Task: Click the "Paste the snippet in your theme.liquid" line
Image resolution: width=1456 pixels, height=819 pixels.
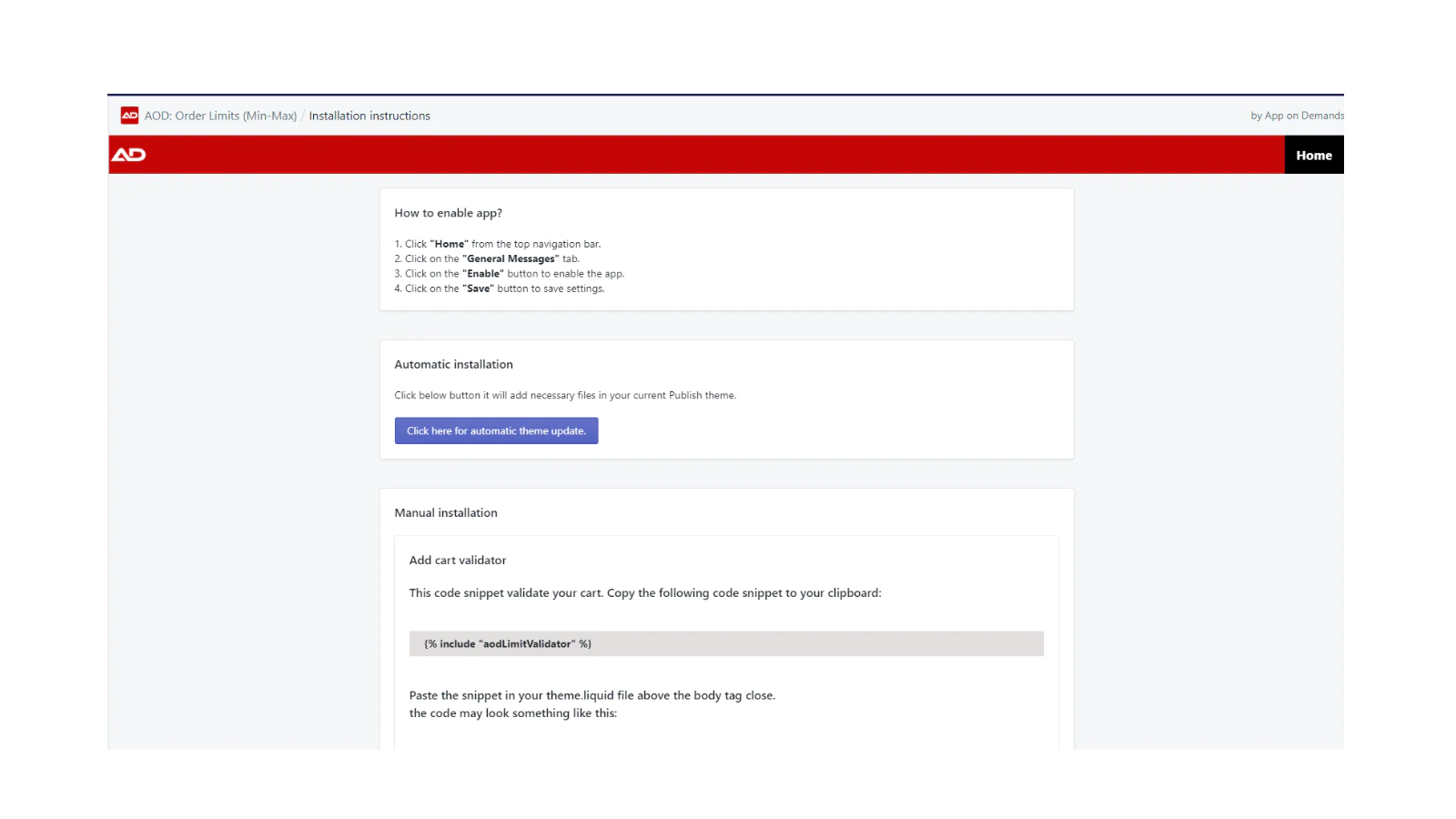Action: (x=591, y=696)
